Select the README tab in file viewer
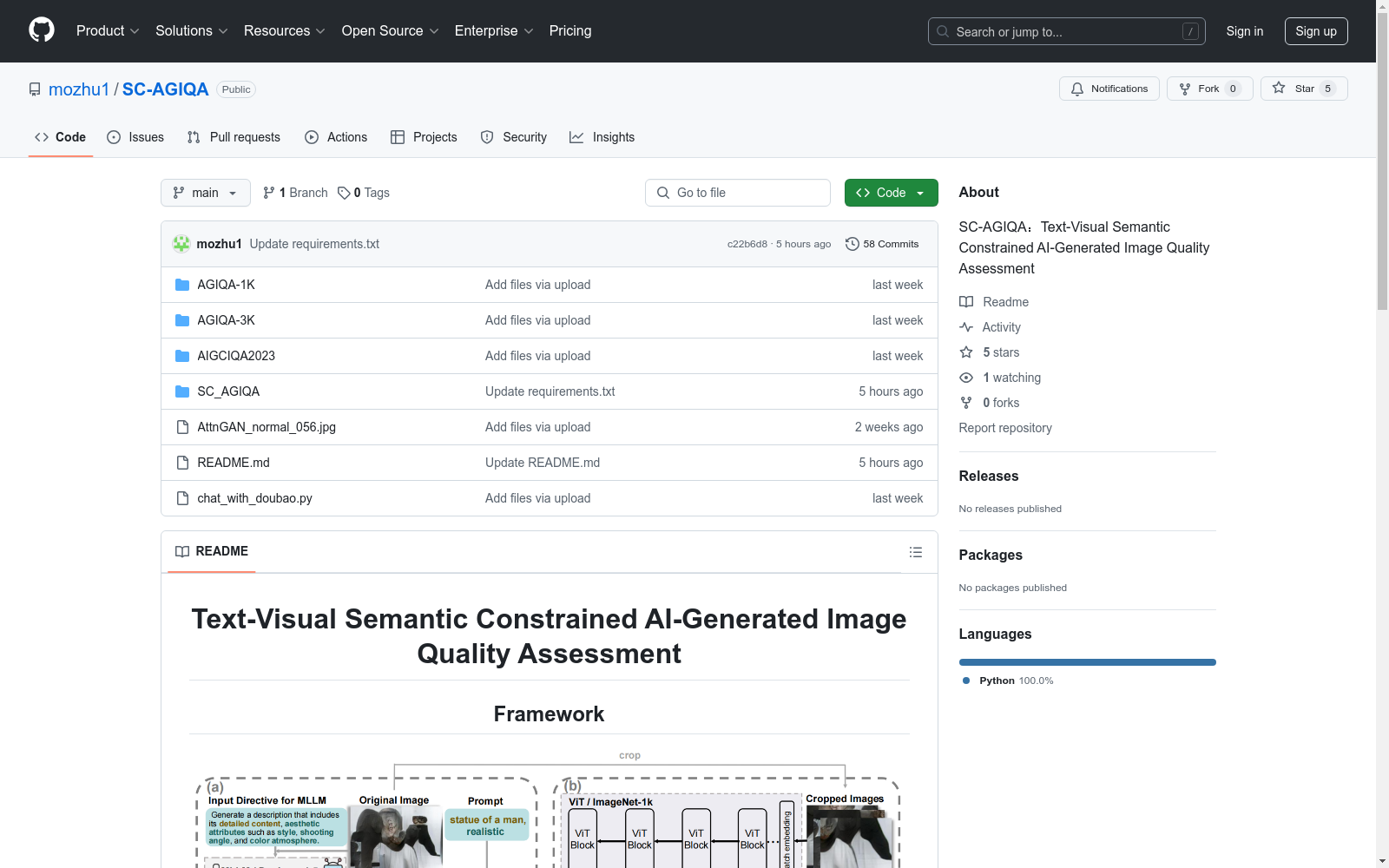The width and height of the screenshot is (1389, 868). 212,551
